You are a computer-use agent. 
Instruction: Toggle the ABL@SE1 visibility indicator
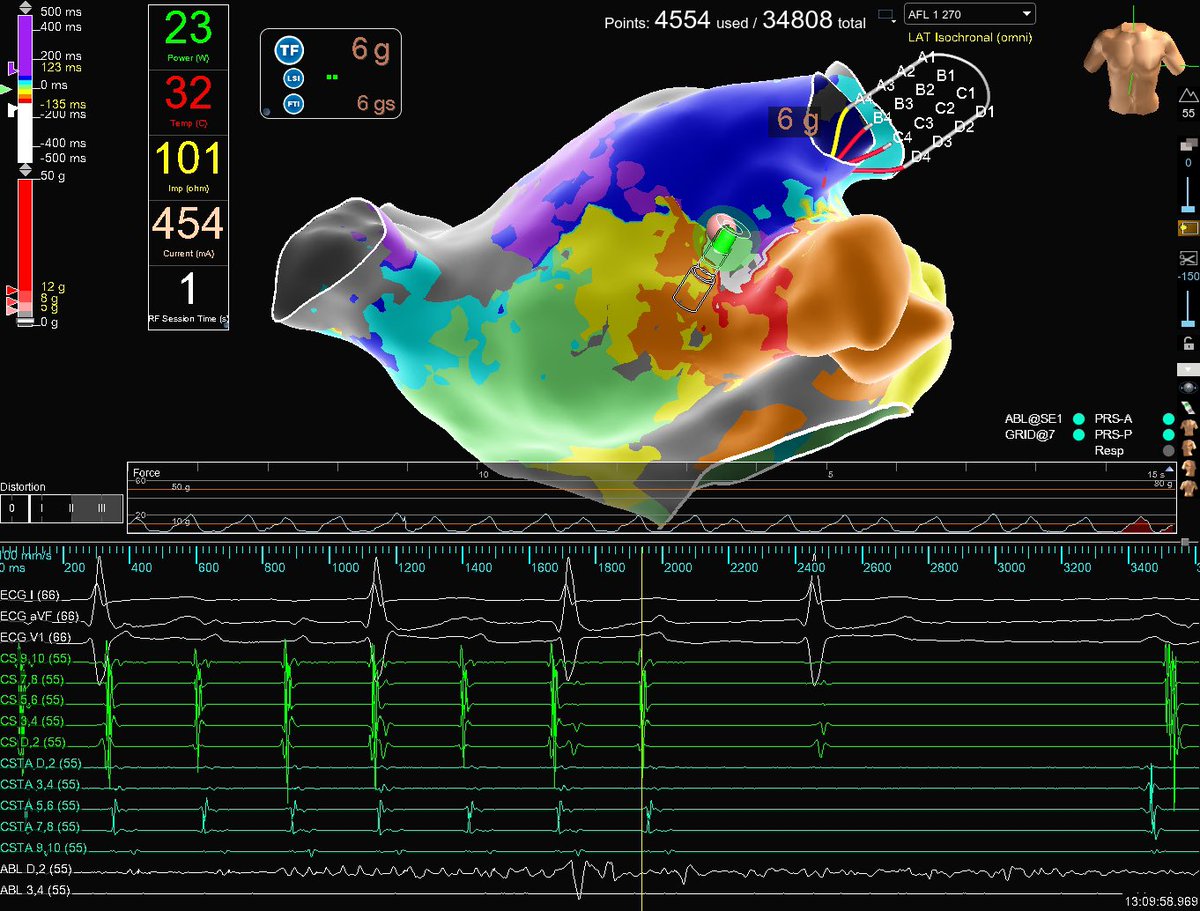pos(1078,419)
